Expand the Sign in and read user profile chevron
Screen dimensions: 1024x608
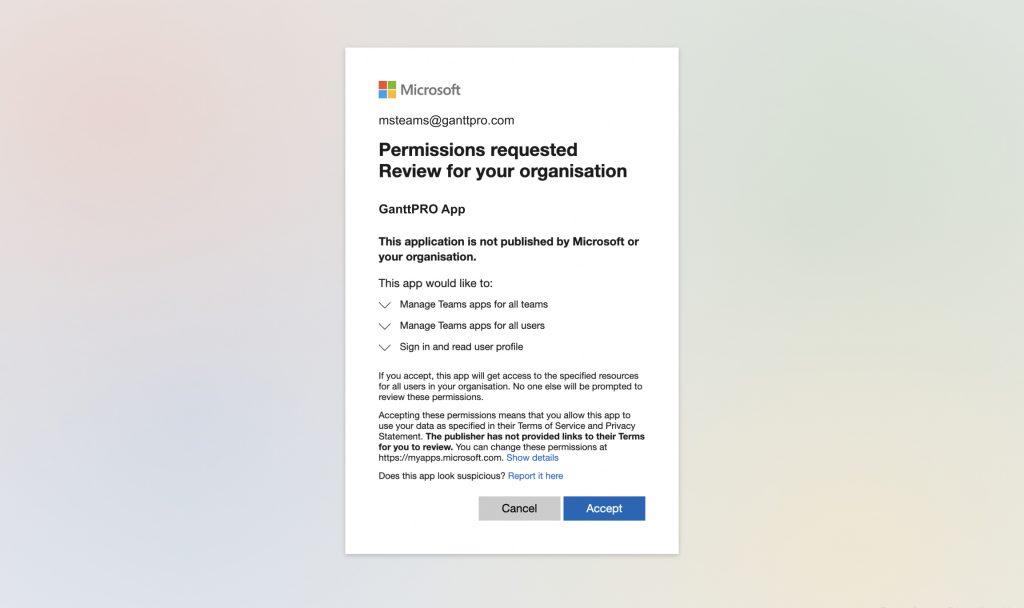[385, 348]
